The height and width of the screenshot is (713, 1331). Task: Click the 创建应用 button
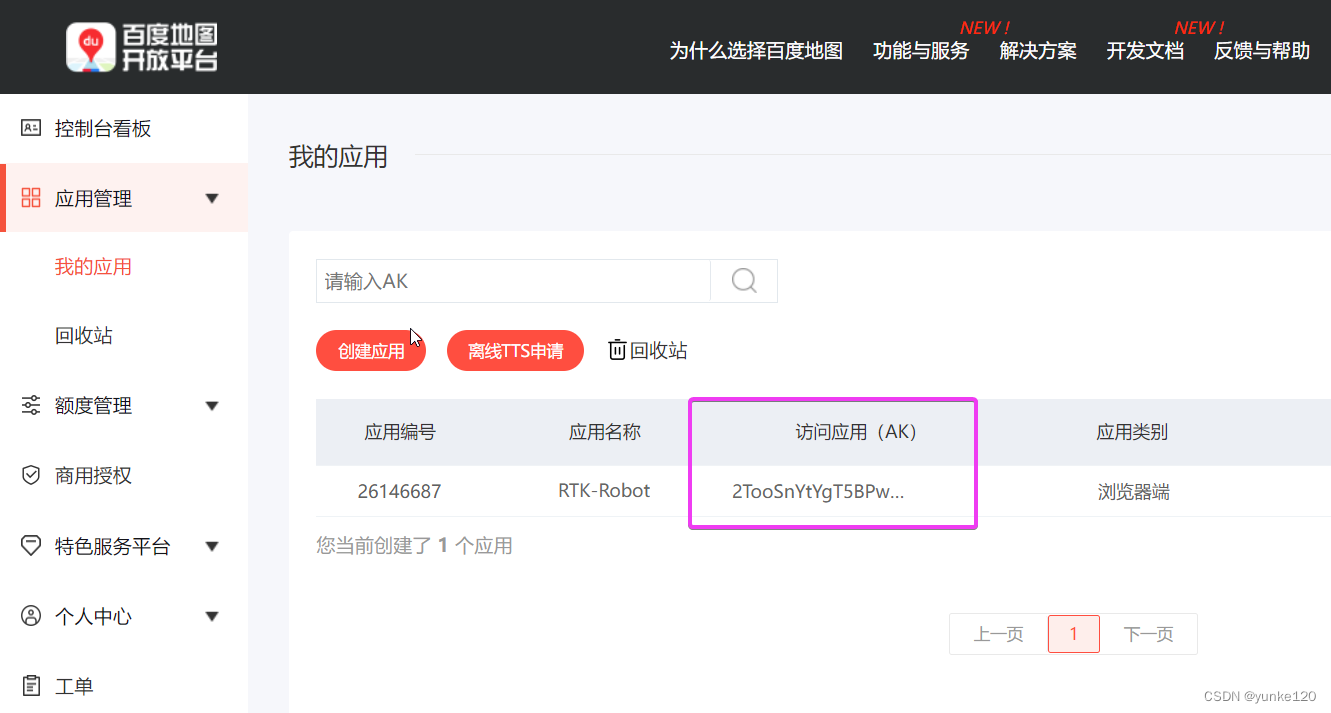[x=371, y=350]
